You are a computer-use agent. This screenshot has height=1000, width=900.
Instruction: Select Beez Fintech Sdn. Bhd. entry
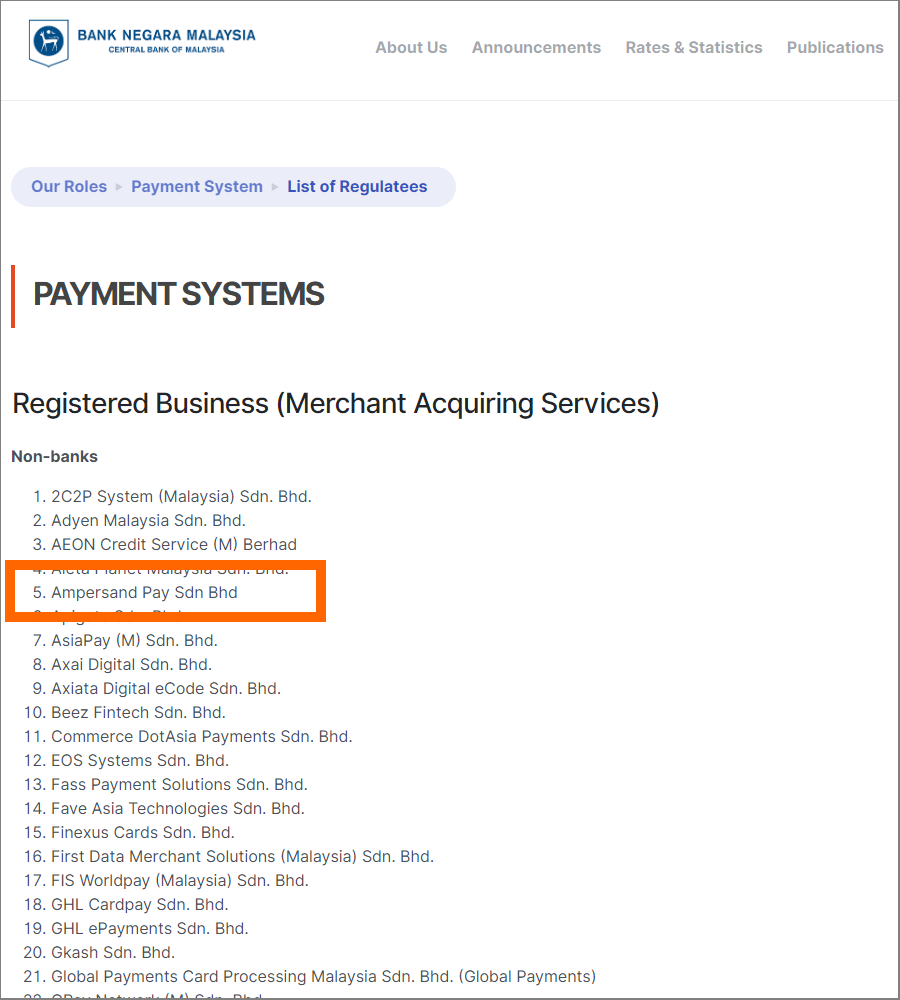(x=138, y=712)
